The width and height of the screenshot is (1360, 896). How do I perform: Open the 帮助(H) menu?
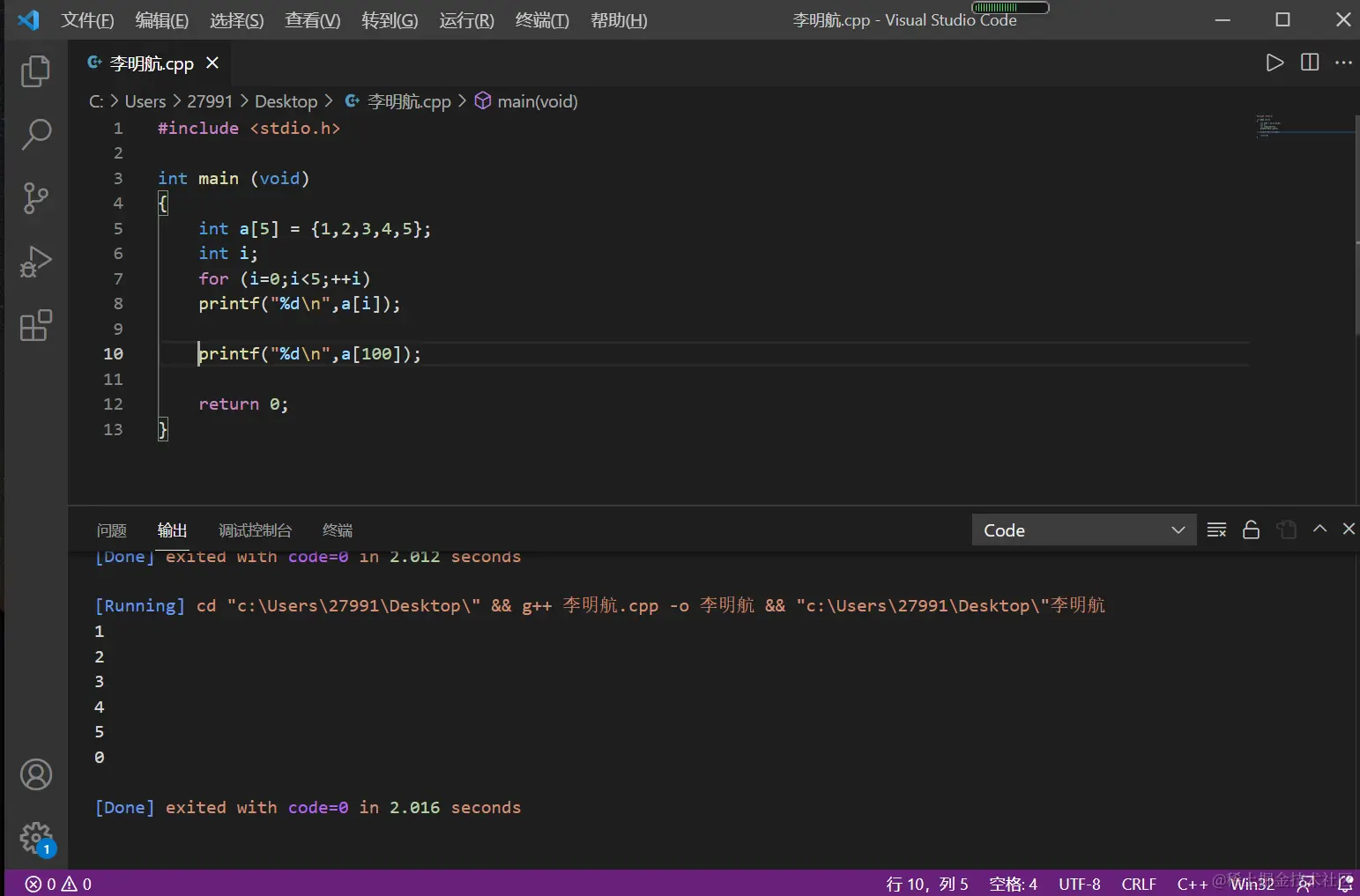tap(619, 20)
